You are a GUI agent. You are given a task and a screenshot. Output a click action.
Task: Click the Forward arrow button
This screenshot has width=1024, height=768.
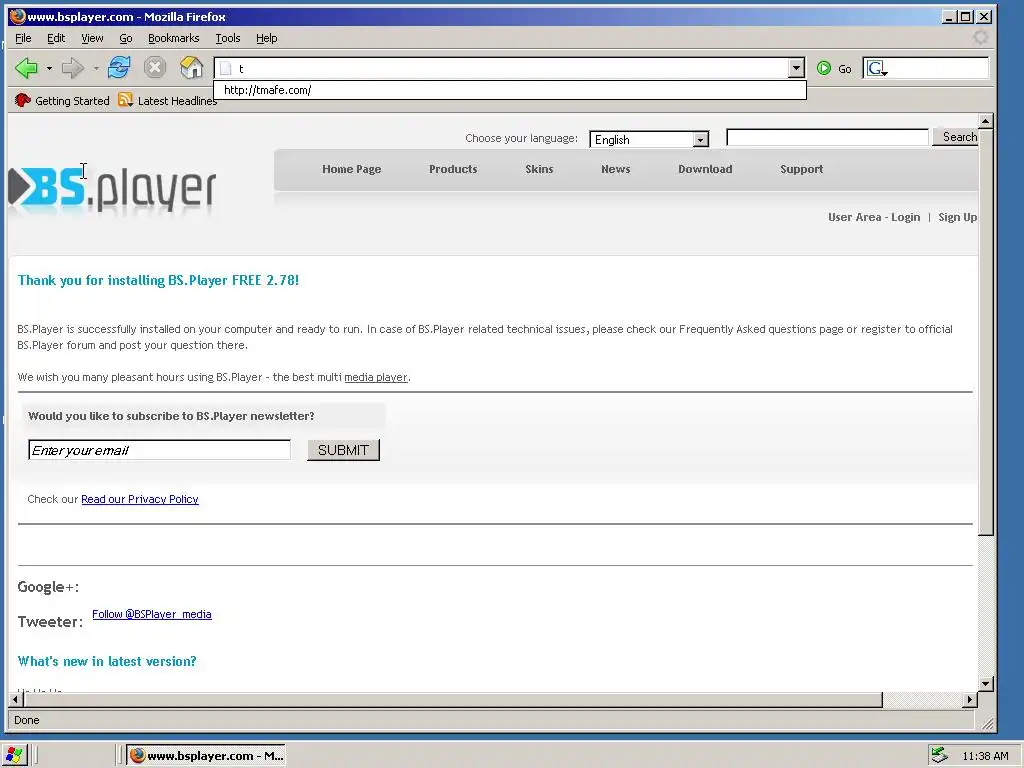tap(72, 68)
